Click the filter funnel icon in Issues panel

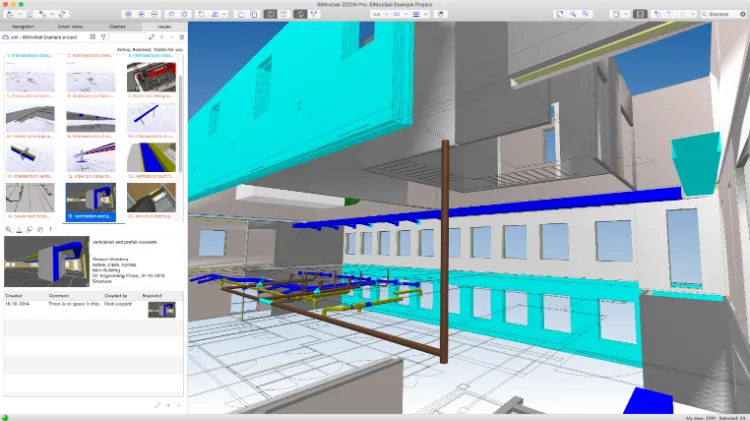click(x=104, y=37)
